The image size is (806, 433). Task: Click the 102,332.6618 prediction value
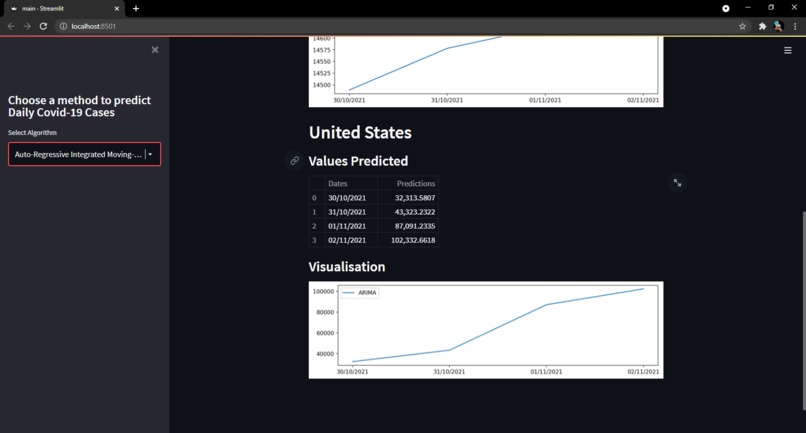click(x=413, y=240)
